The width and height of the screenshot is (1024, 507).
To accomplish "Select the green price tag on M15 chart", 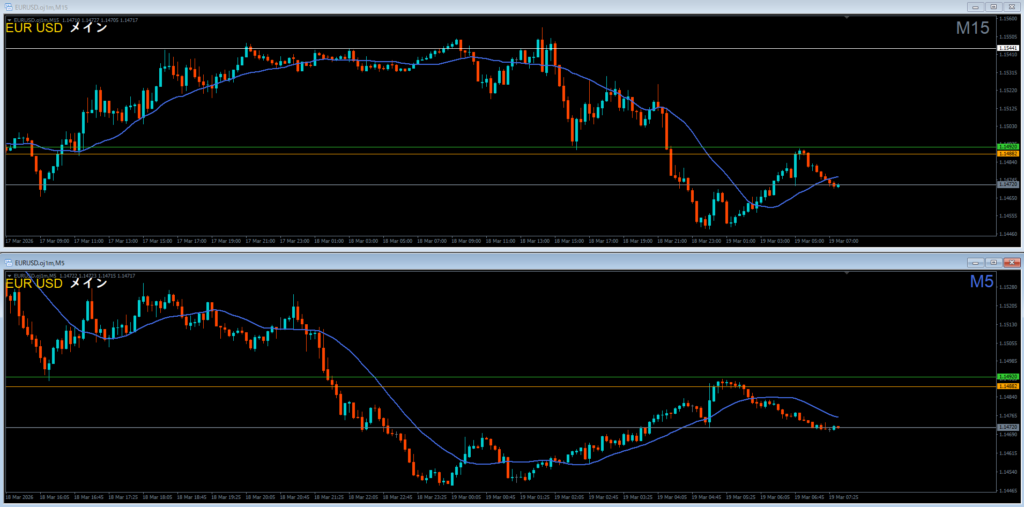I will click(1008, 147).
